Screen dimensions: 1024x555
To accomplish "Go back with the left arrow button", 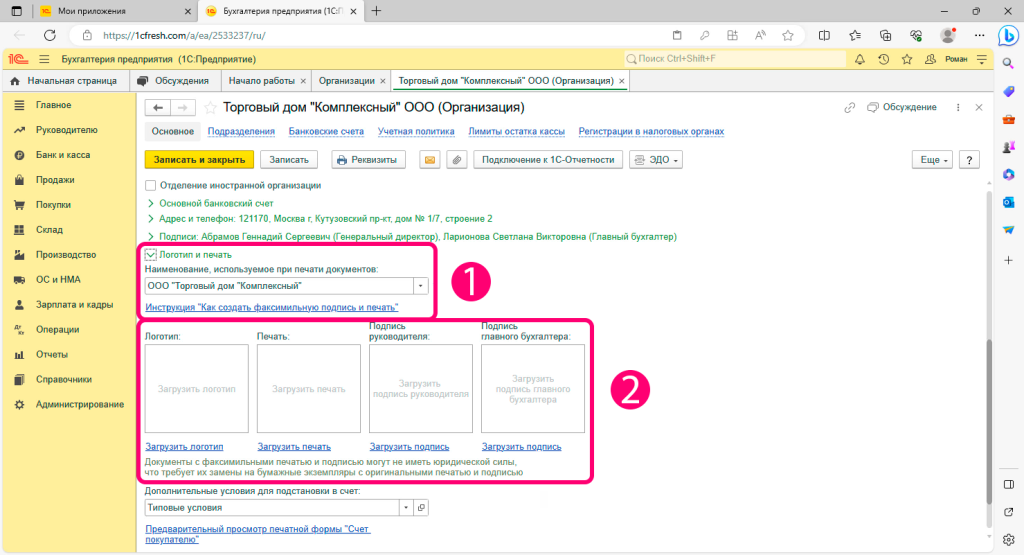I will coord(158,107).
